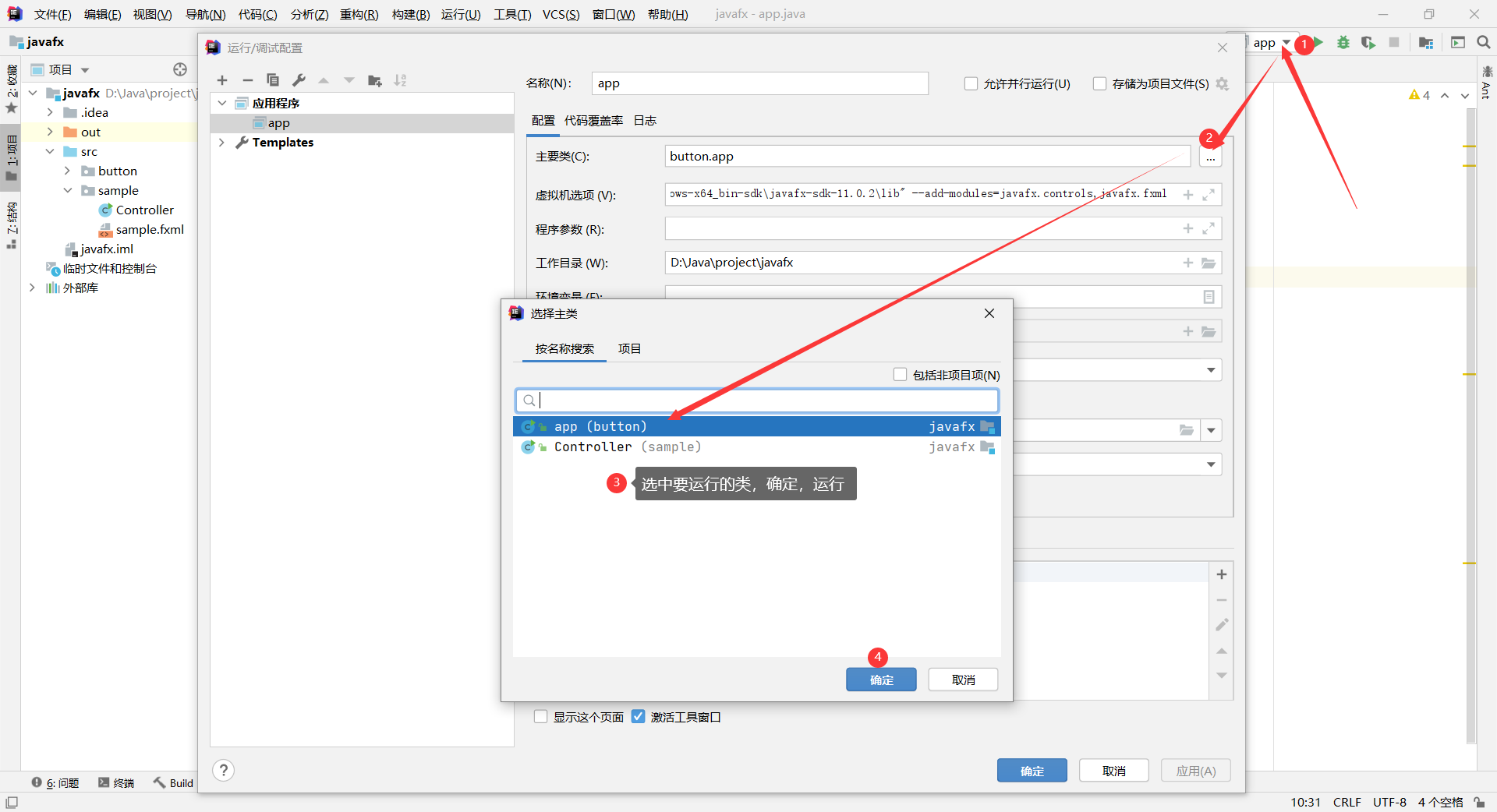Expand the Templates node
This screenshot has height=812, width=1497.
point(222,142)
